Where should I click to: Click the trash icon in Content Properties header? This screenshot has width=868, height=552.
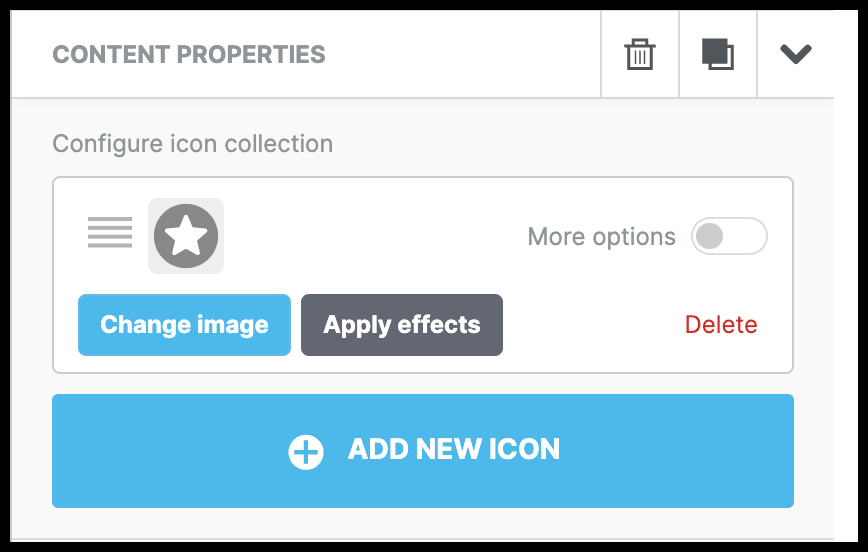[640, 55]
